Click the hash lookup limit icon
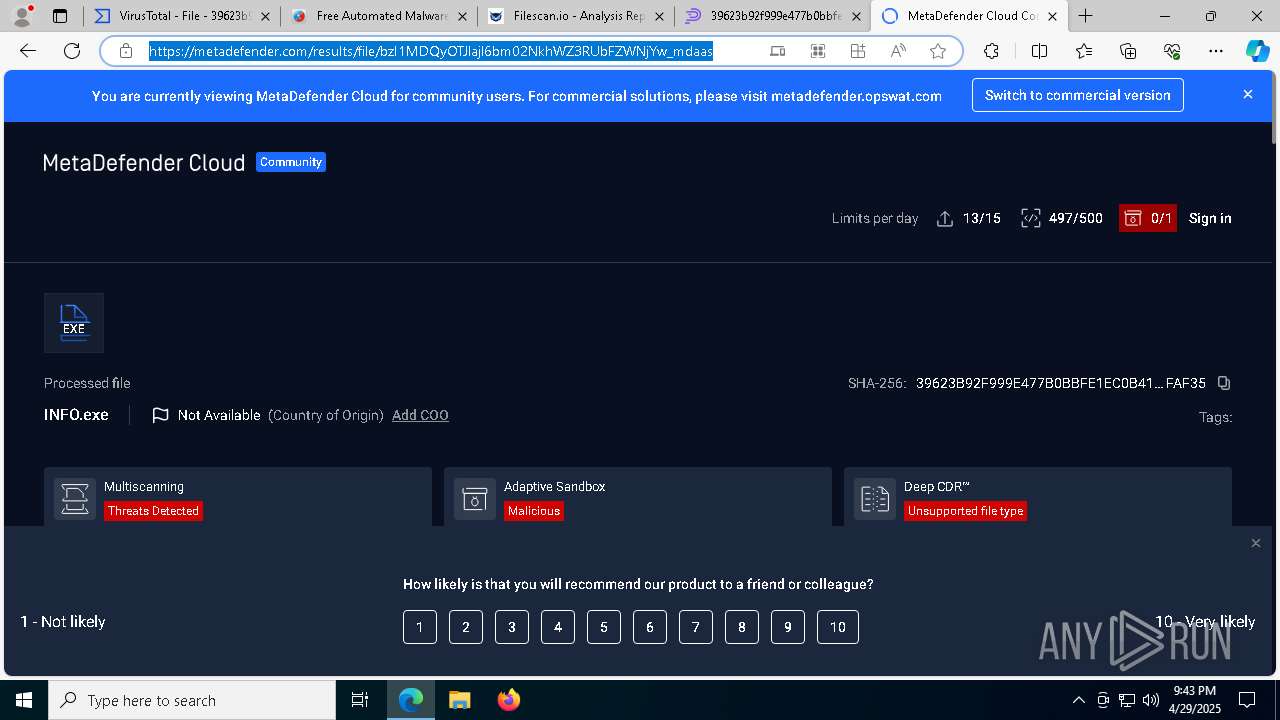Screen dimensions: 1280x720 point(1030,218)
